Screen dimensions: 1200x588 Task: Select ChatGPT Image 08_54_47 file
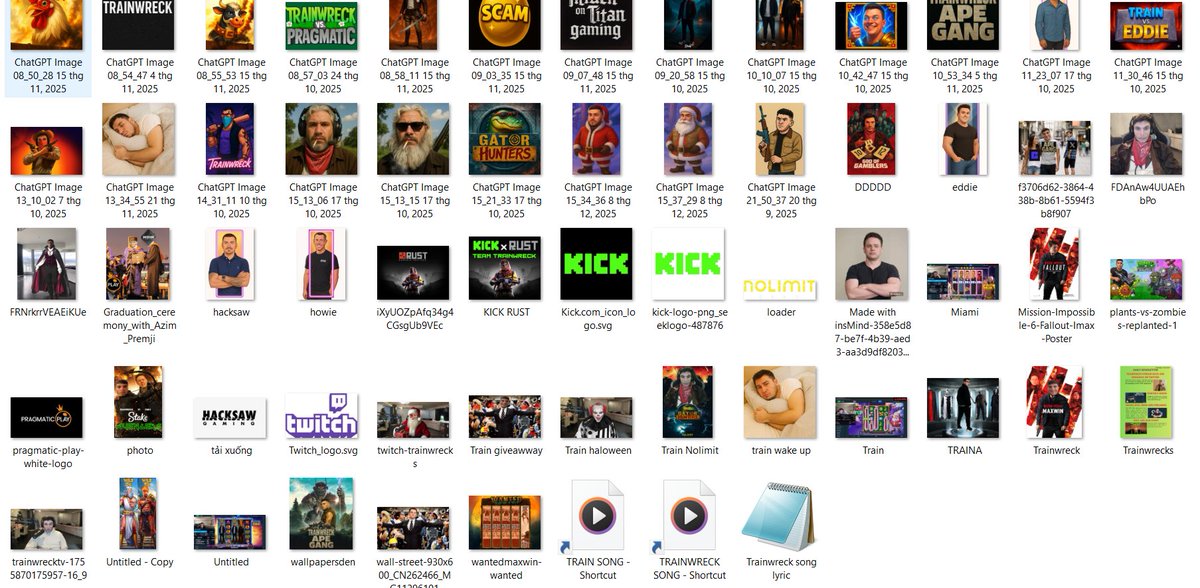[x=139, y=25]
